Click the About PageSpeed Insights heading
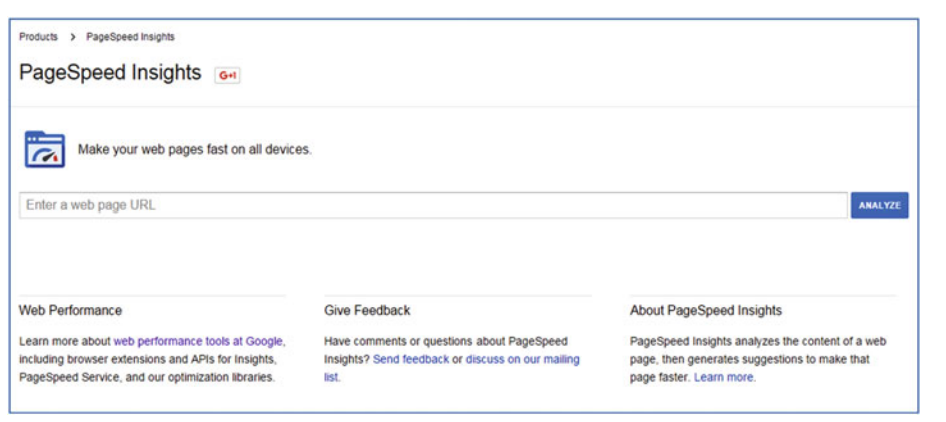 (706, 310)
